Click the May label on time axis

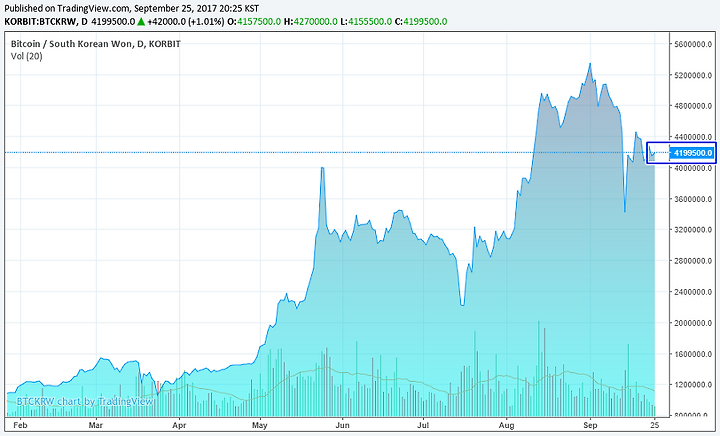[259, 425]
